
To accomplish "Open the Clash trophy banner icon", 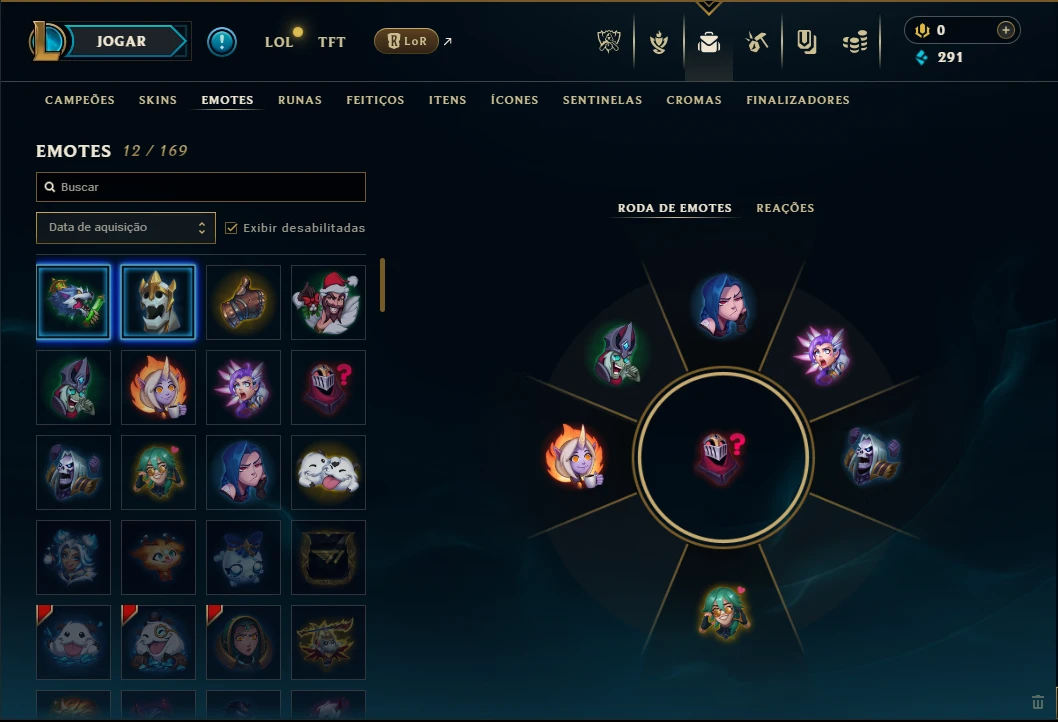I will pyautogui.click(x=609, y=42).
